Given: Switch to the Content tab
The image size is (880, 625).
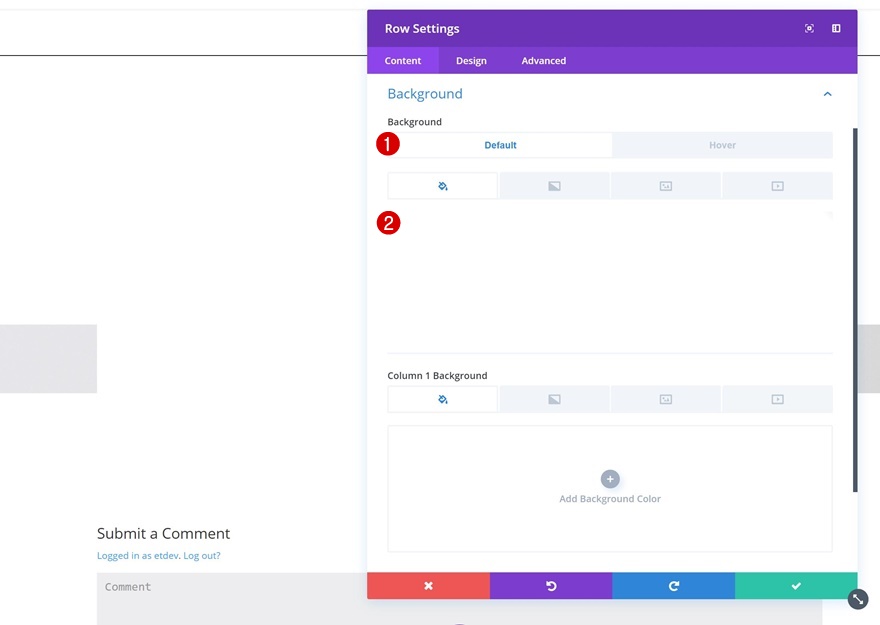Looking at the screenshot, I should tap(403, 61).
